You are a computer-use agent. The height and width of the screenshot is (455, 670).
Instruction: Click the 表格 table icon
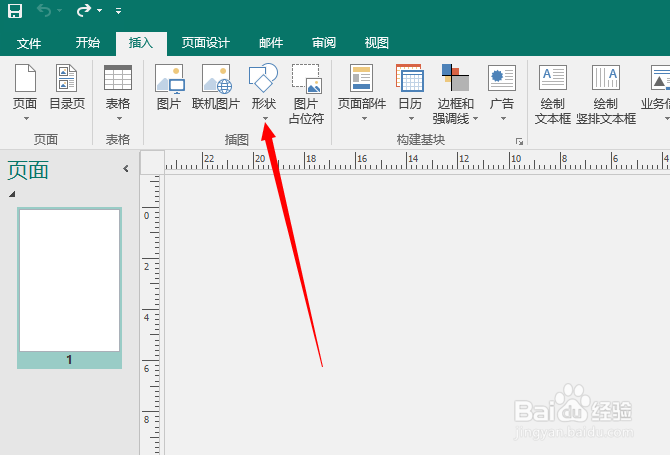click(118, 78)
